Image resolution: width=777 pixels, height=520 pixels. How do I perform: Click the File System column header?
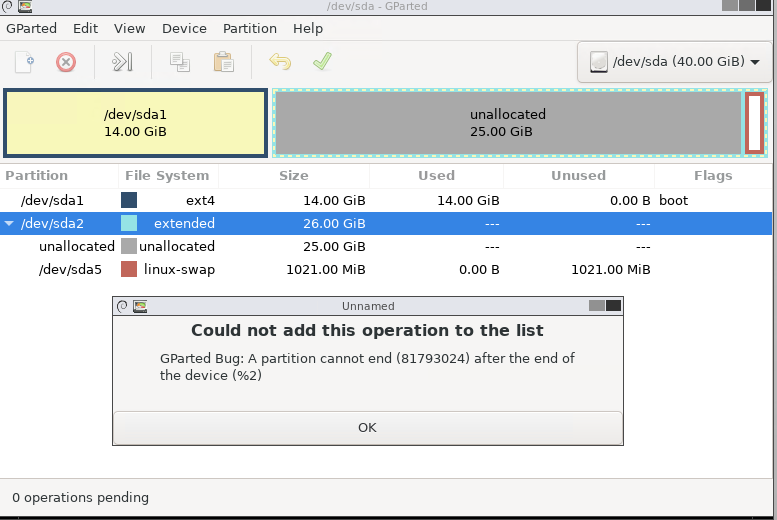[x=167, y=175]
